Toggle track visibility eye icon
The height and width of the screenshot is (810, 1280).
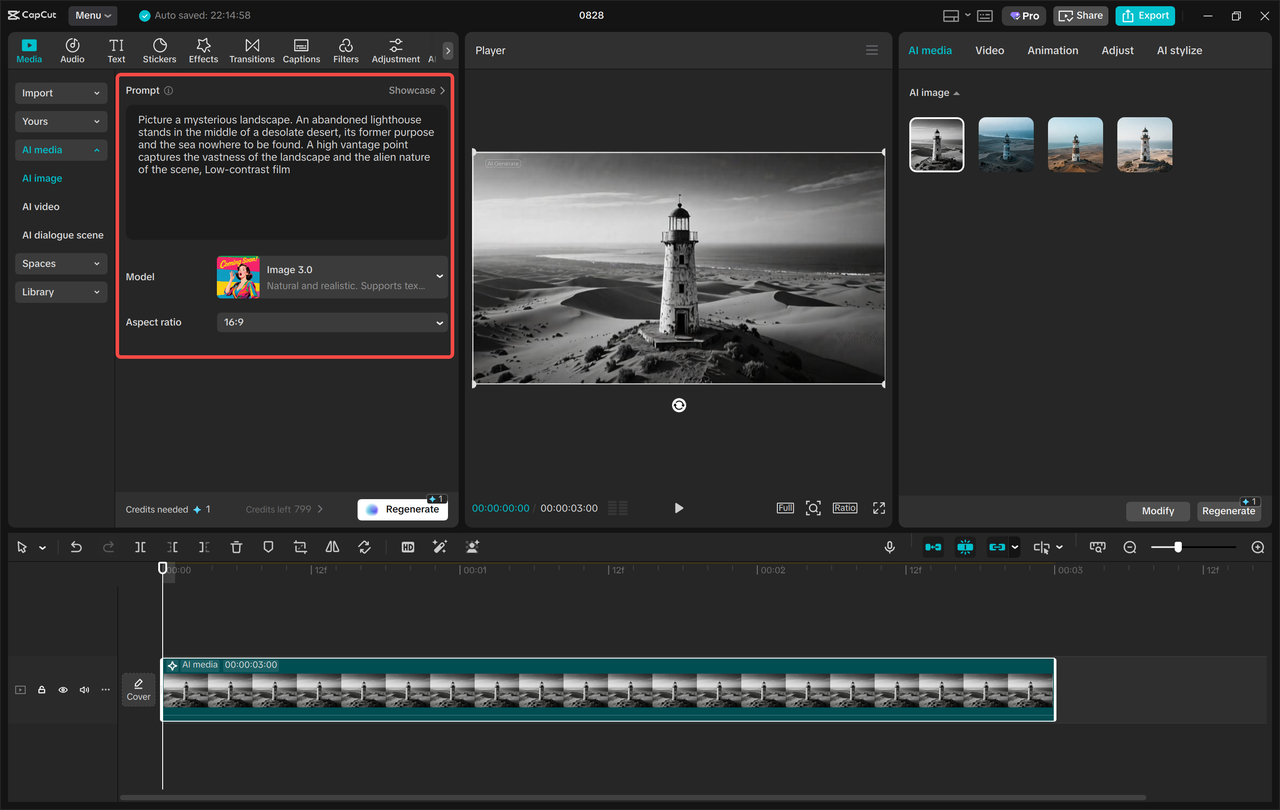tap(63, 690)
